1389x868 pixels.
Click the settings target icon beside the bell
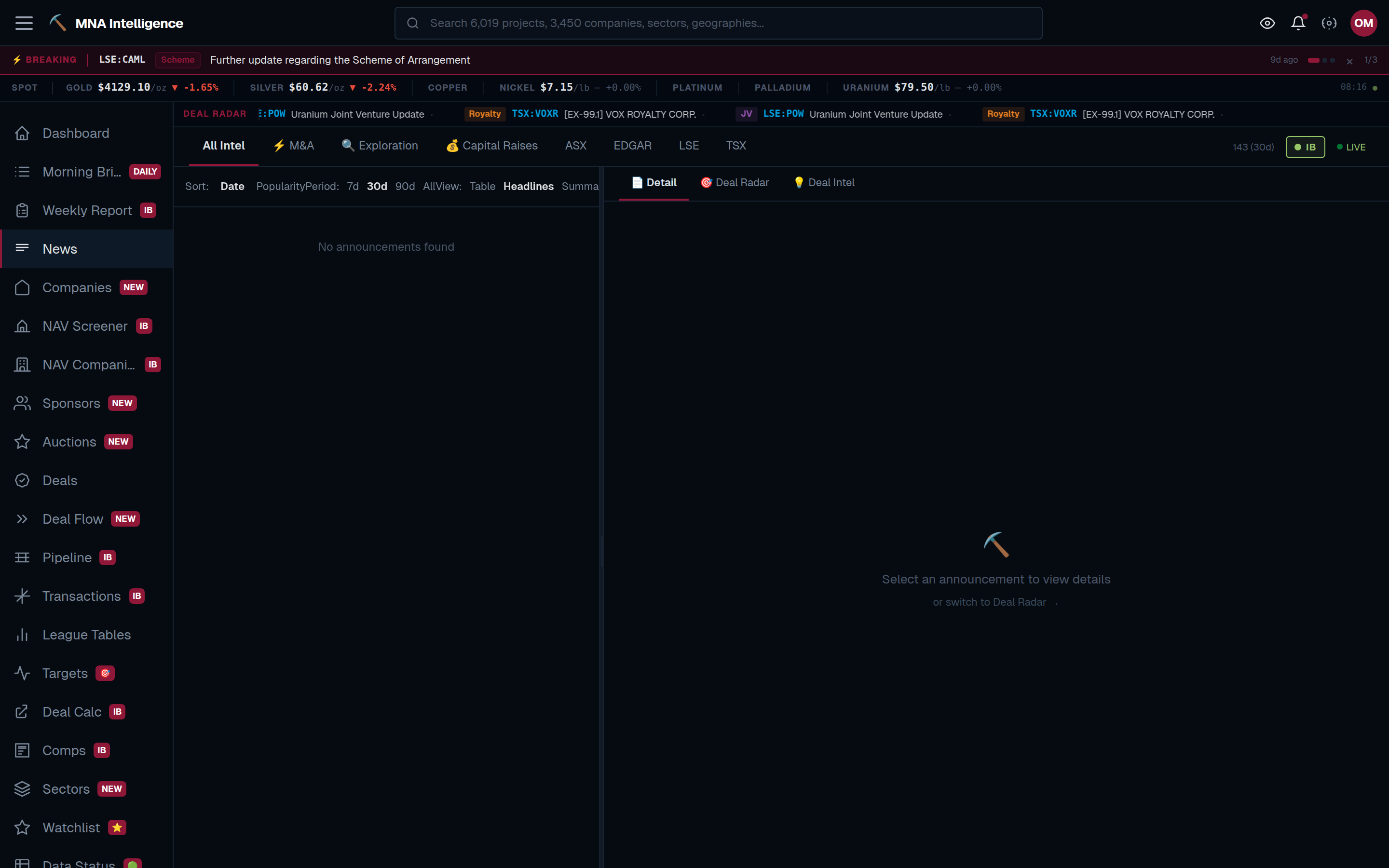1329,23
